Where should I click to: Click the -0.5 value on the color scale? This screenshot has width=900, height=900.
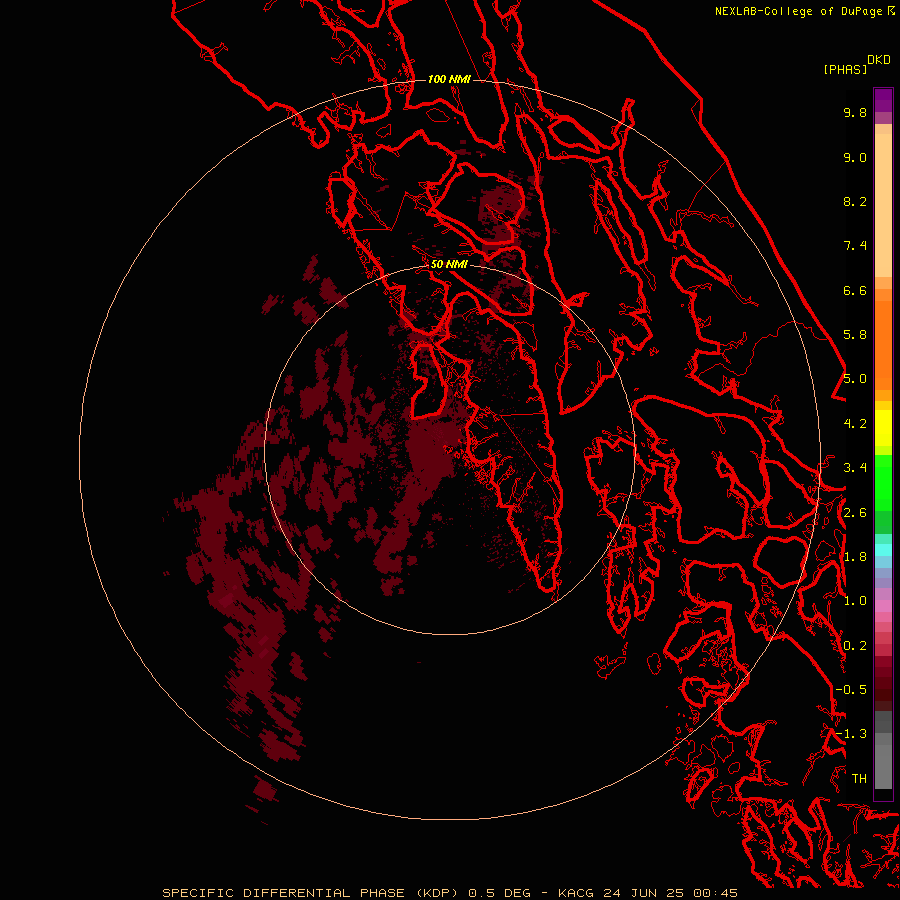click(x=851, y=690)
